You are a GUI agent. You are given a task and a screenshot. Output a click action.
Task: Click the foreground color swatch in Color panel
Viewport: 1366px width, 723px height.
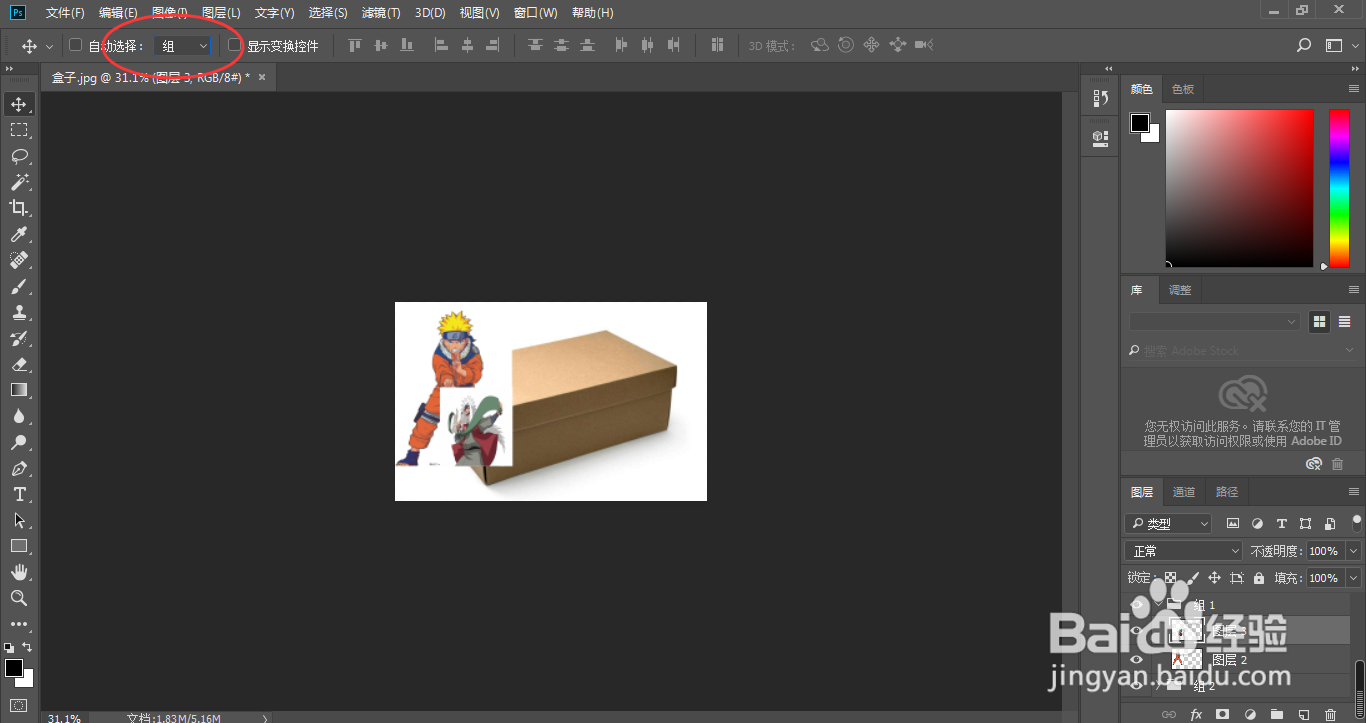[x=1140, y=123]
